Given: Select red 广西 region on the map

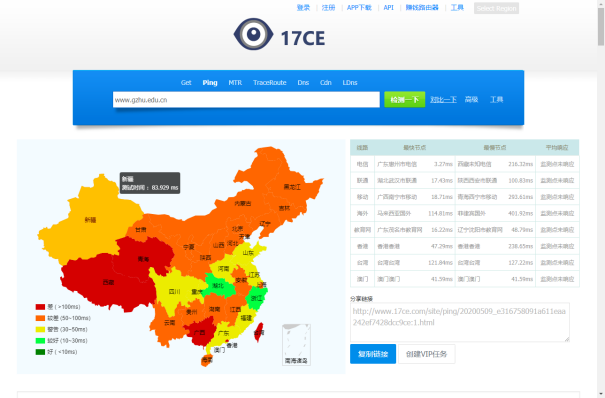Looking at the screenshot, I should click(x=200, y=332).
